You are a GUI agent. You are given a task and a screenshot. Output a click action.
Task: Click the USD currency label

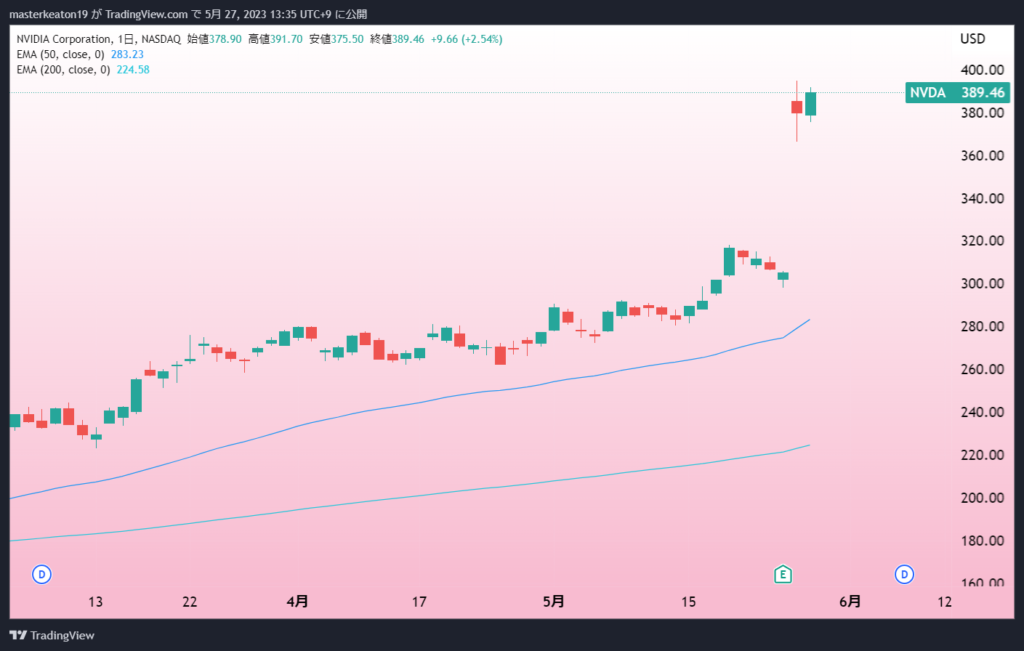tap(972, 39)
